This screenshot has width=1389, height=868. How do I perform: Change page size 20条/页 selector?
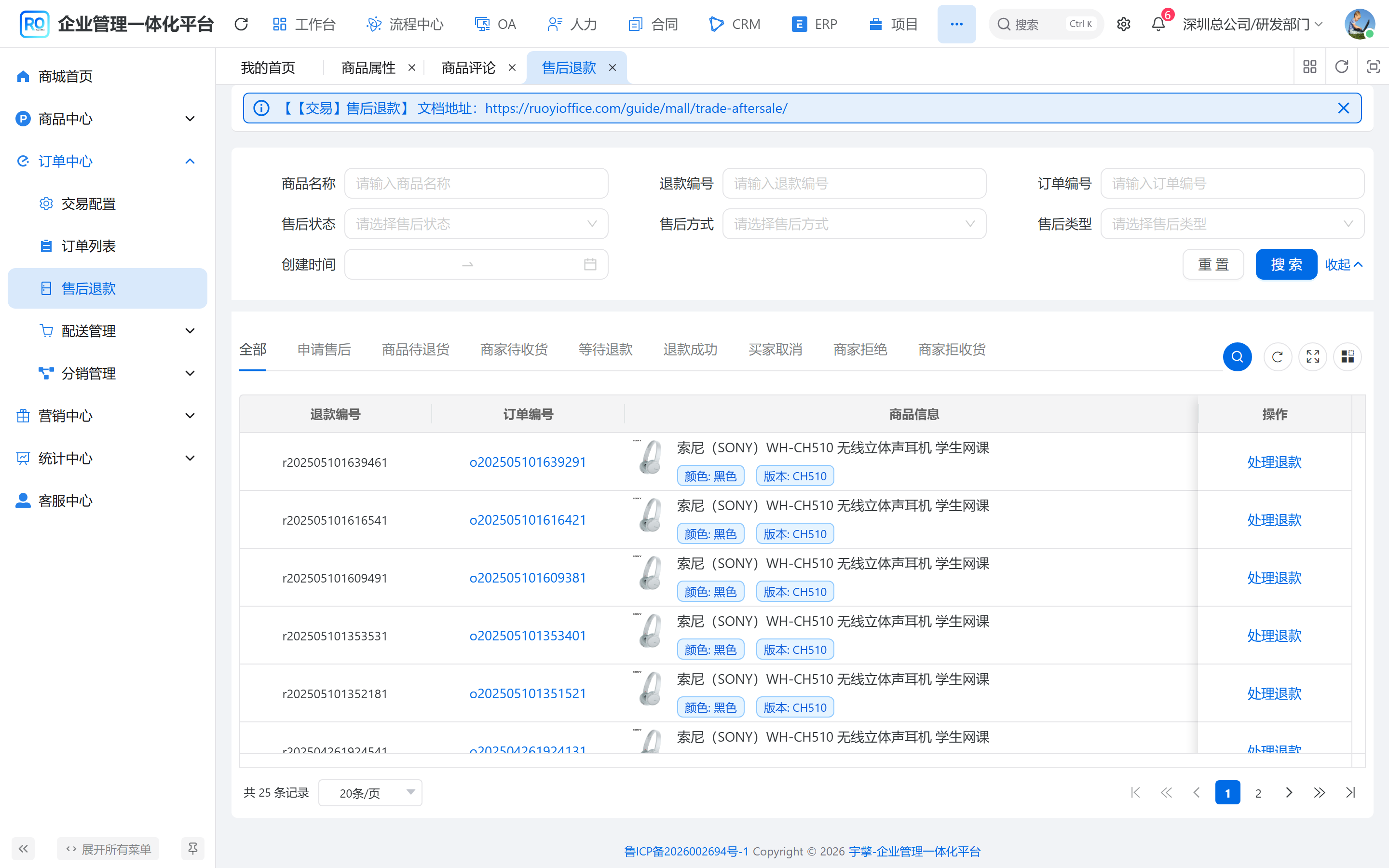(370, 793)
